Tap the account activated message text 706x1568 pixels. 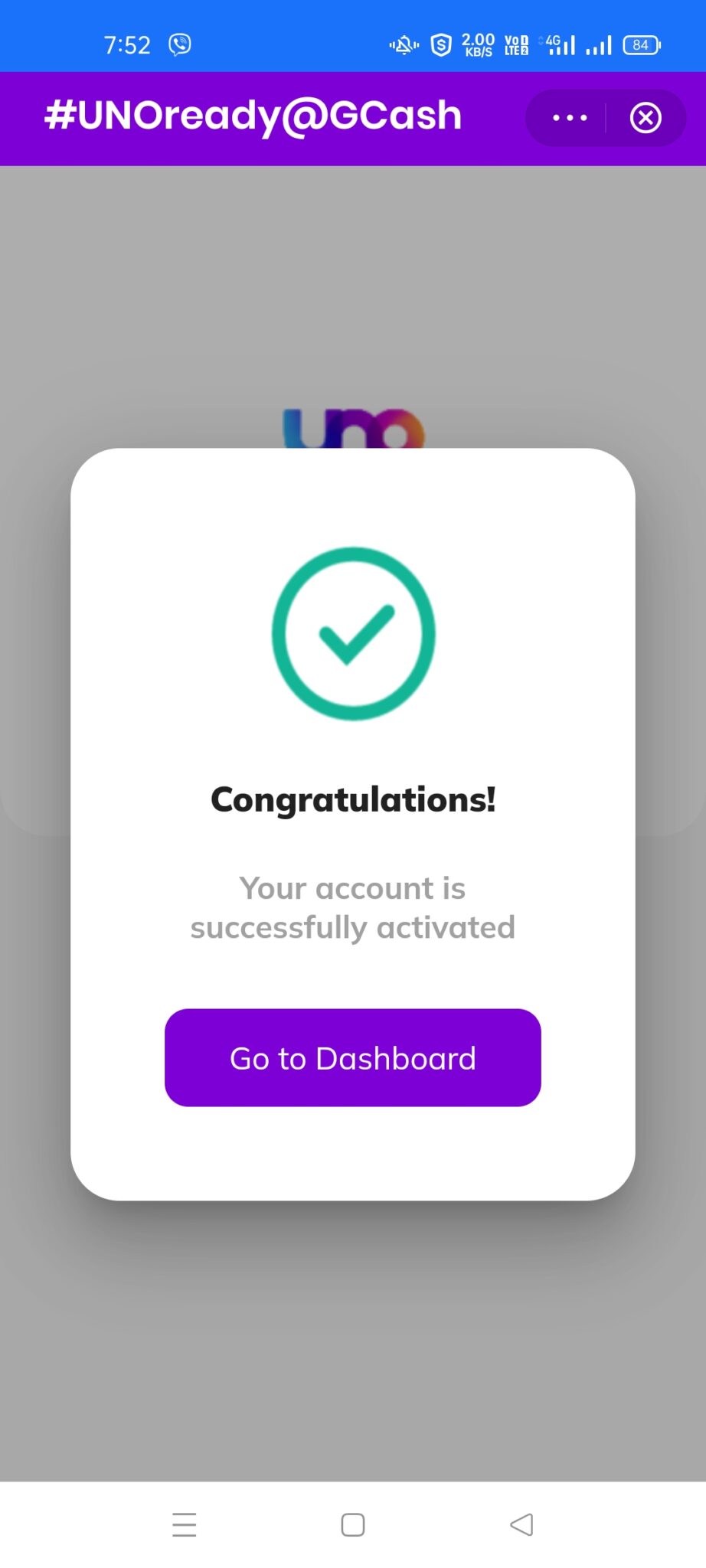point(352,907)
